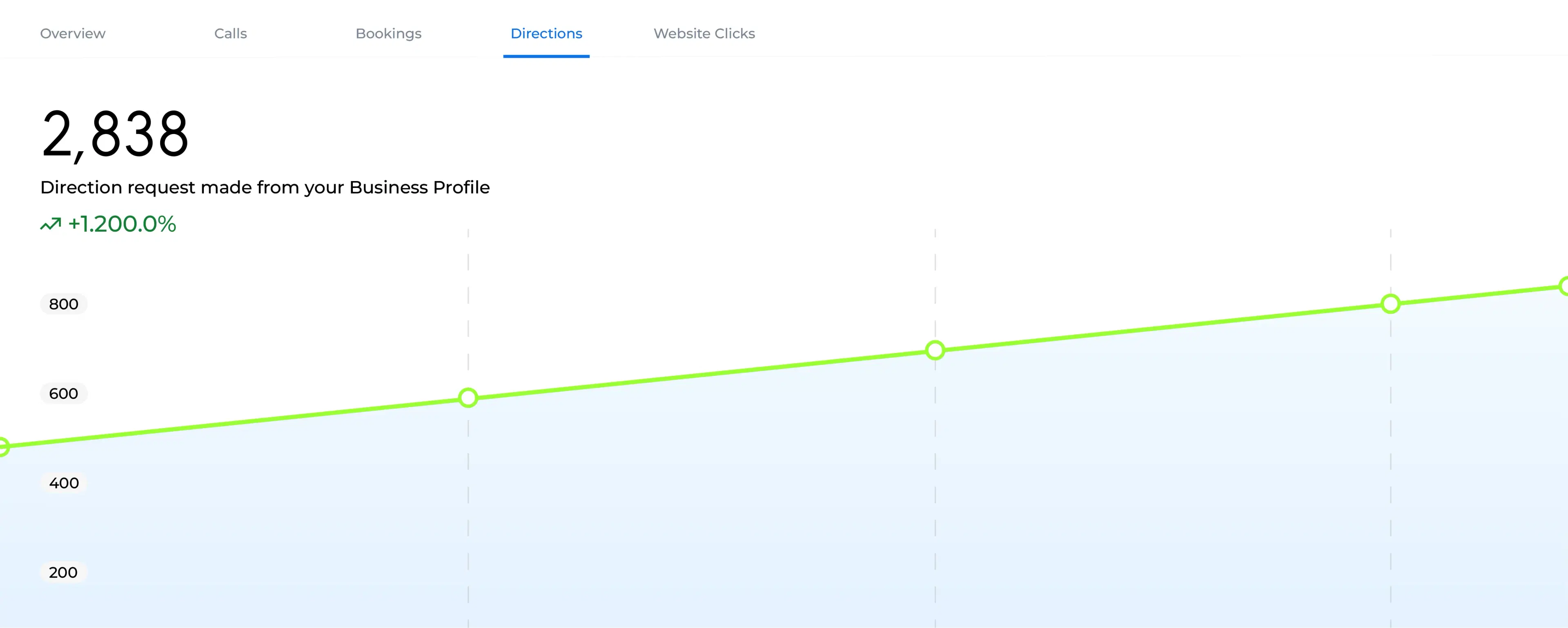Click the active Directions tab
The image size is (1568, 628).
546,34
